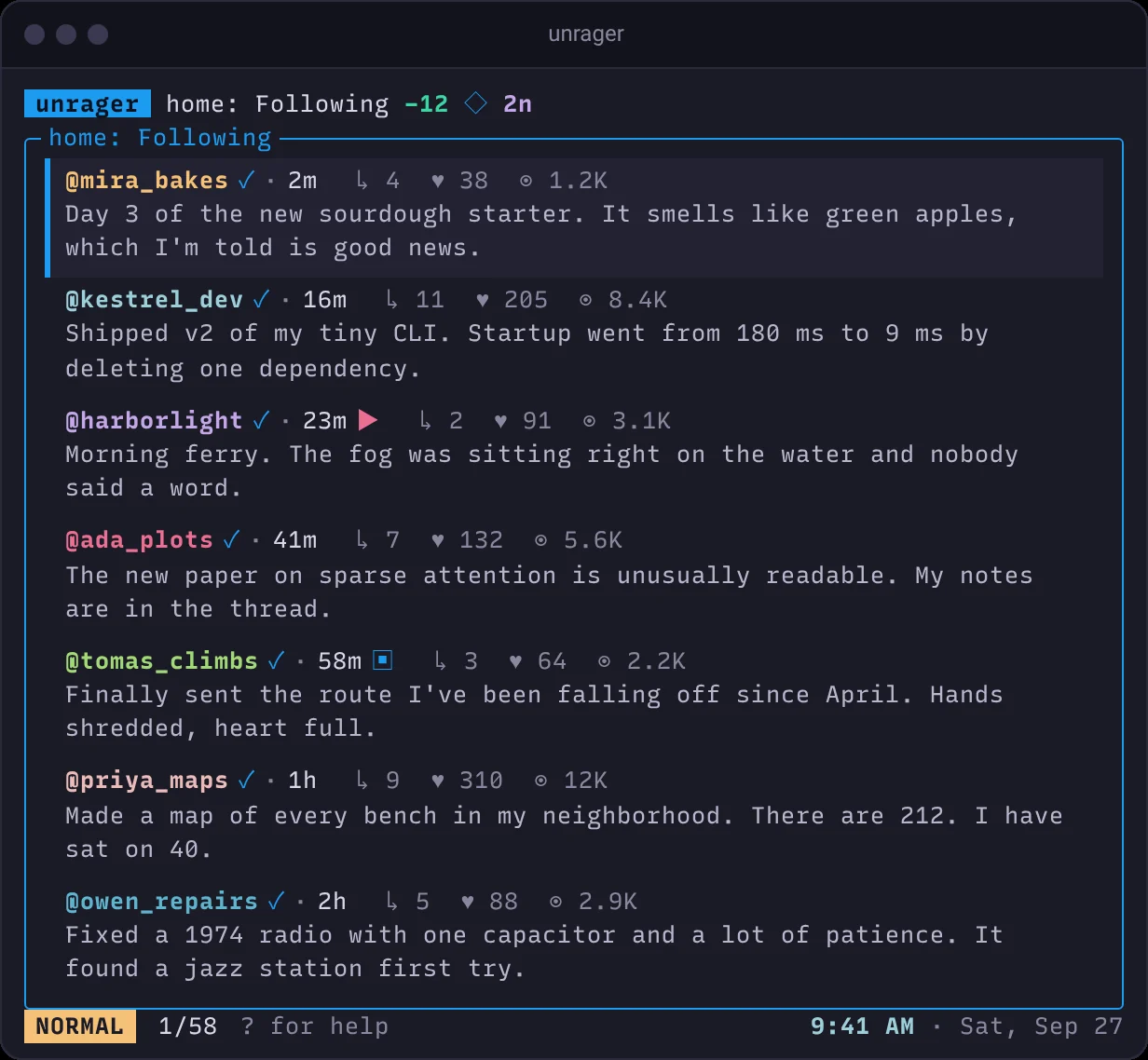
Task: Select the sparse attention paper post text
Action: 549,591
